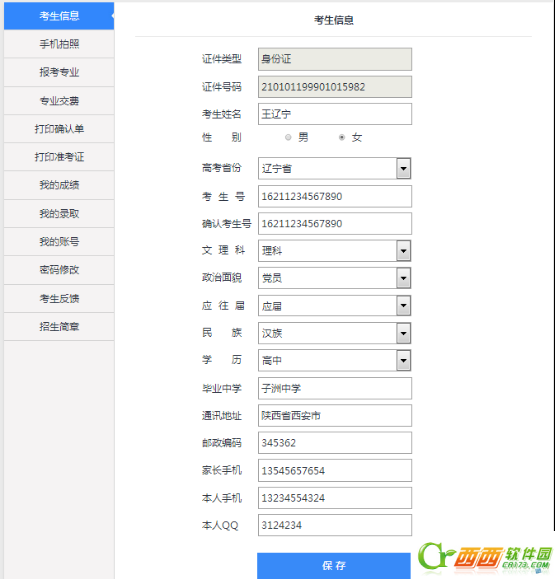Open 我的成绩 in the sidebar

[59, 185]
